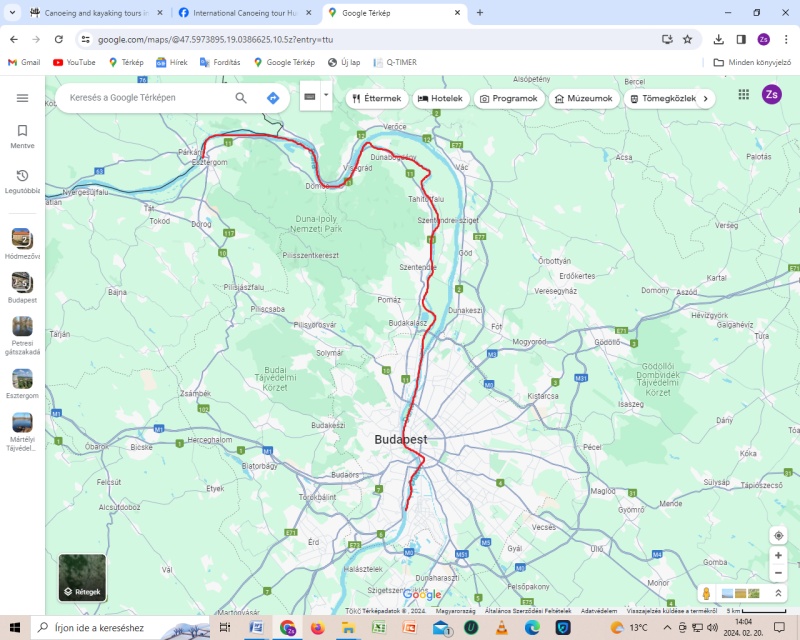Viewport: 800px width, 640px height.
Task: Open the Legutóbbiak recent places panel
Action: [22, 182]
